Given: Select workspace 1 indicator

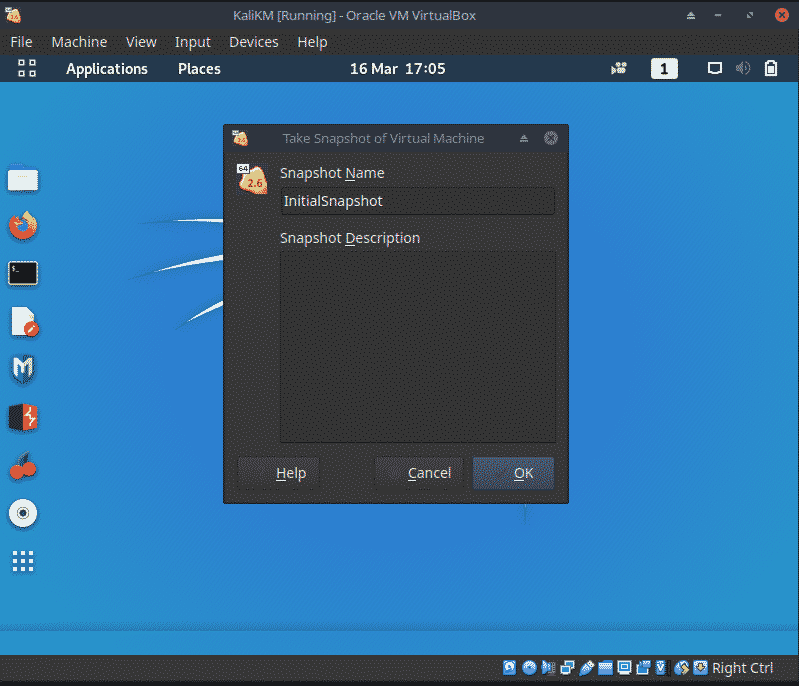Looking at the screenshot, I should tap(664, 68).
